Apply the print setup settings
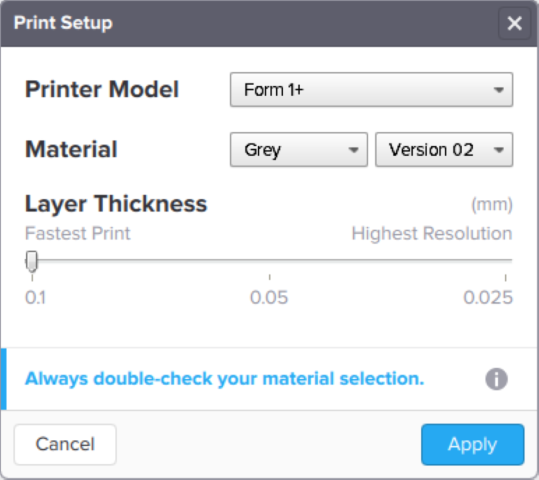This screenshot has height=480, width=539. (x=473, y=444)
